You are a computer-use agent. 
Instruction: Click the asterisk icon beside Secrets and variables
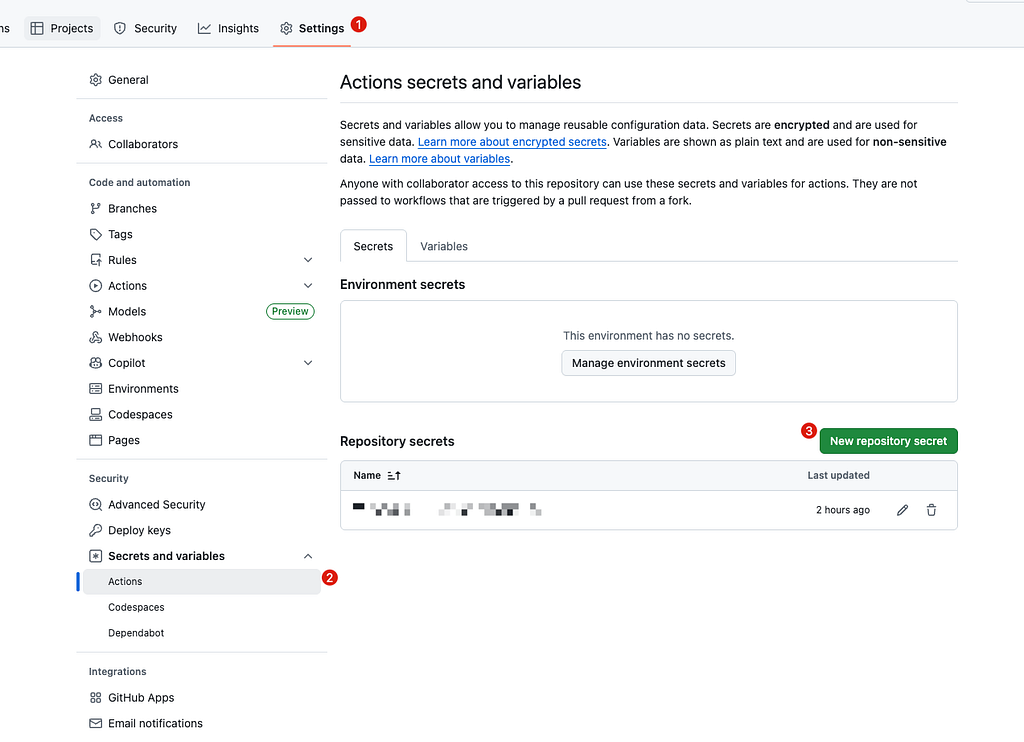click(95, 556)
